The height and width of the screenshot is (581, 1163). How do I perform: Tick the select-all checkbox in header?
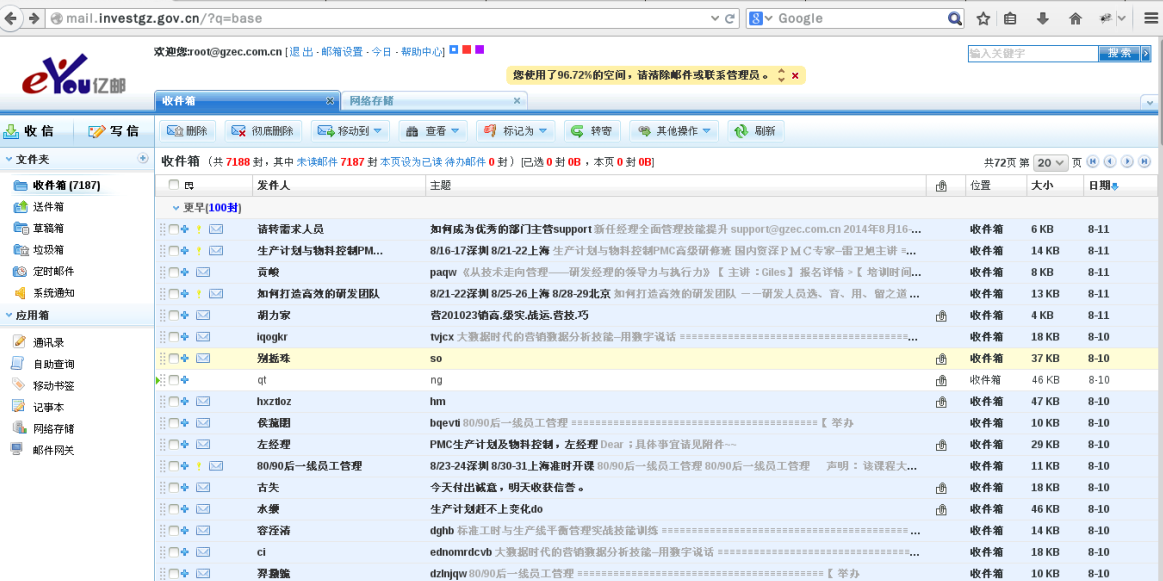pyautogui.click(x=174, y=185)
